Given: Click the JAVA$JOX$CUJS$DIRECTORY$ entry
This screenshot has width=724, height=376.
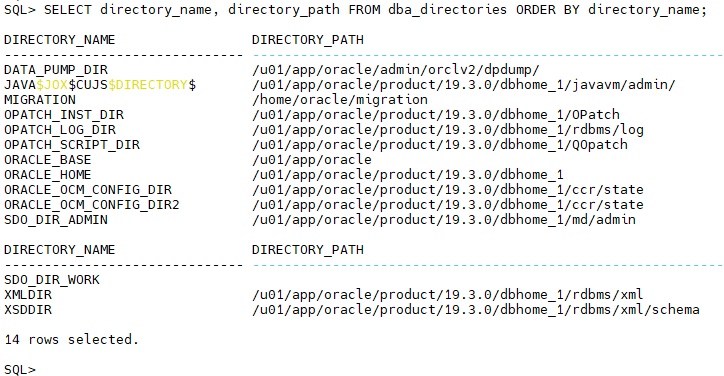Looking at the screenshot, I should 100,85.
